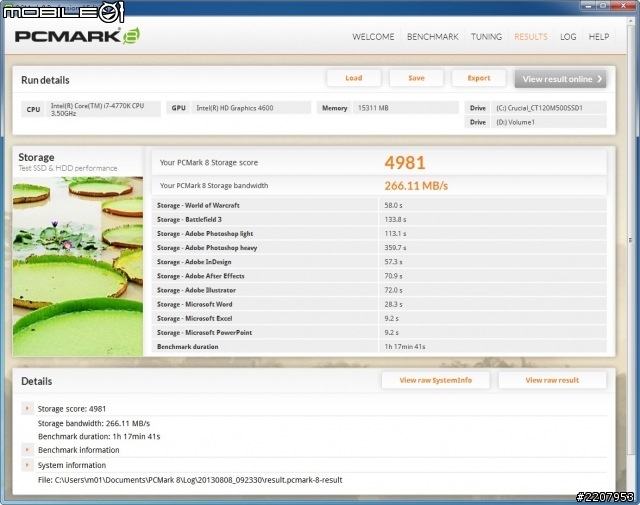The image size is (640, 505).
Task: Click View raw result button
Action: point(552,380)
